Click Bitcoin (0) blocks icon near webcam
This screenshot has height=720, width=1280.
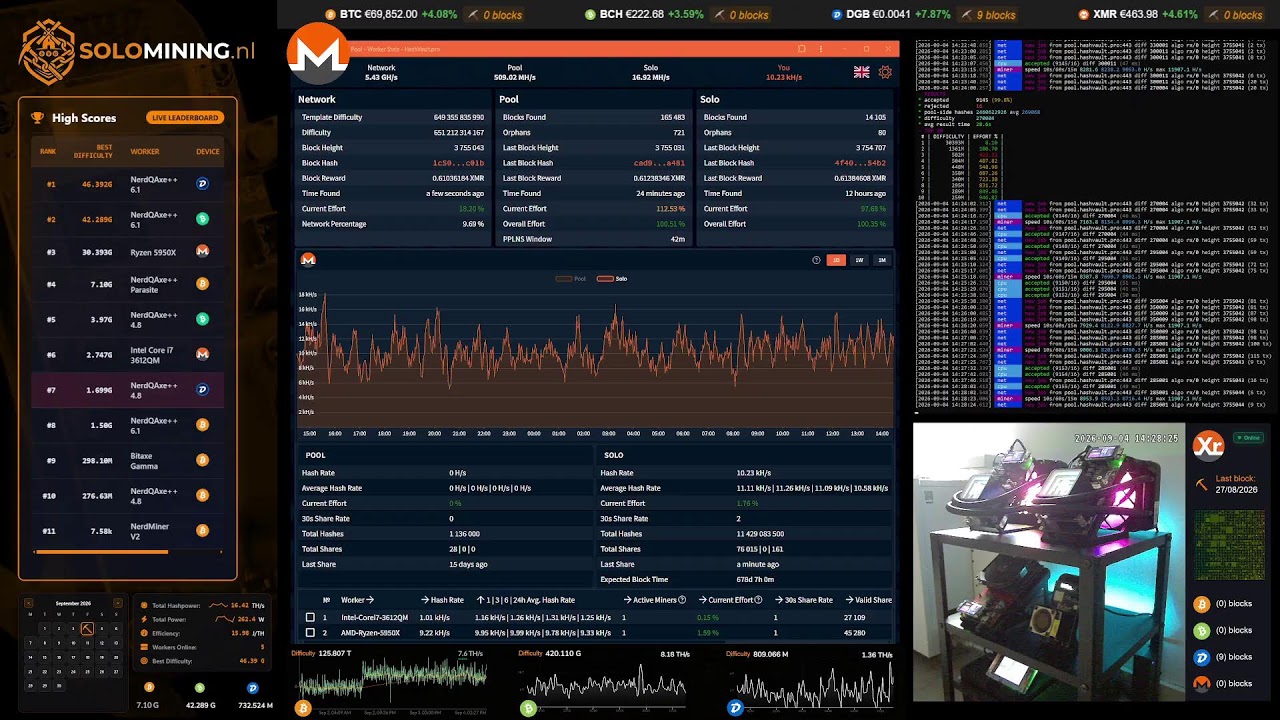tap(1202, 604)
